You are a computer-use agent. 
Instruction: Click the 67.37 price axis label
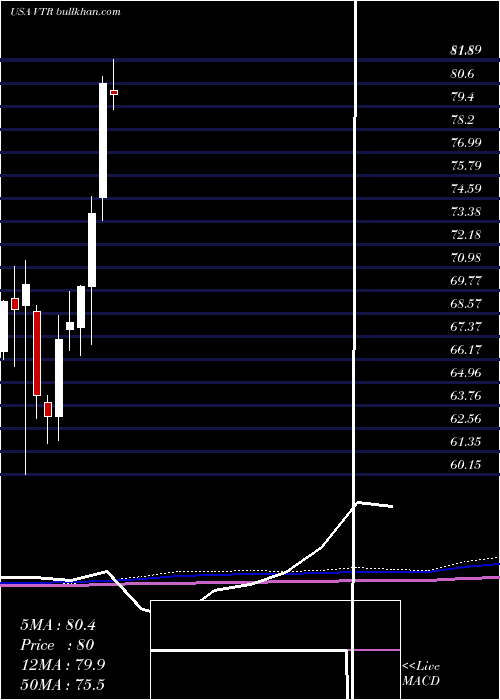(466, 326)
